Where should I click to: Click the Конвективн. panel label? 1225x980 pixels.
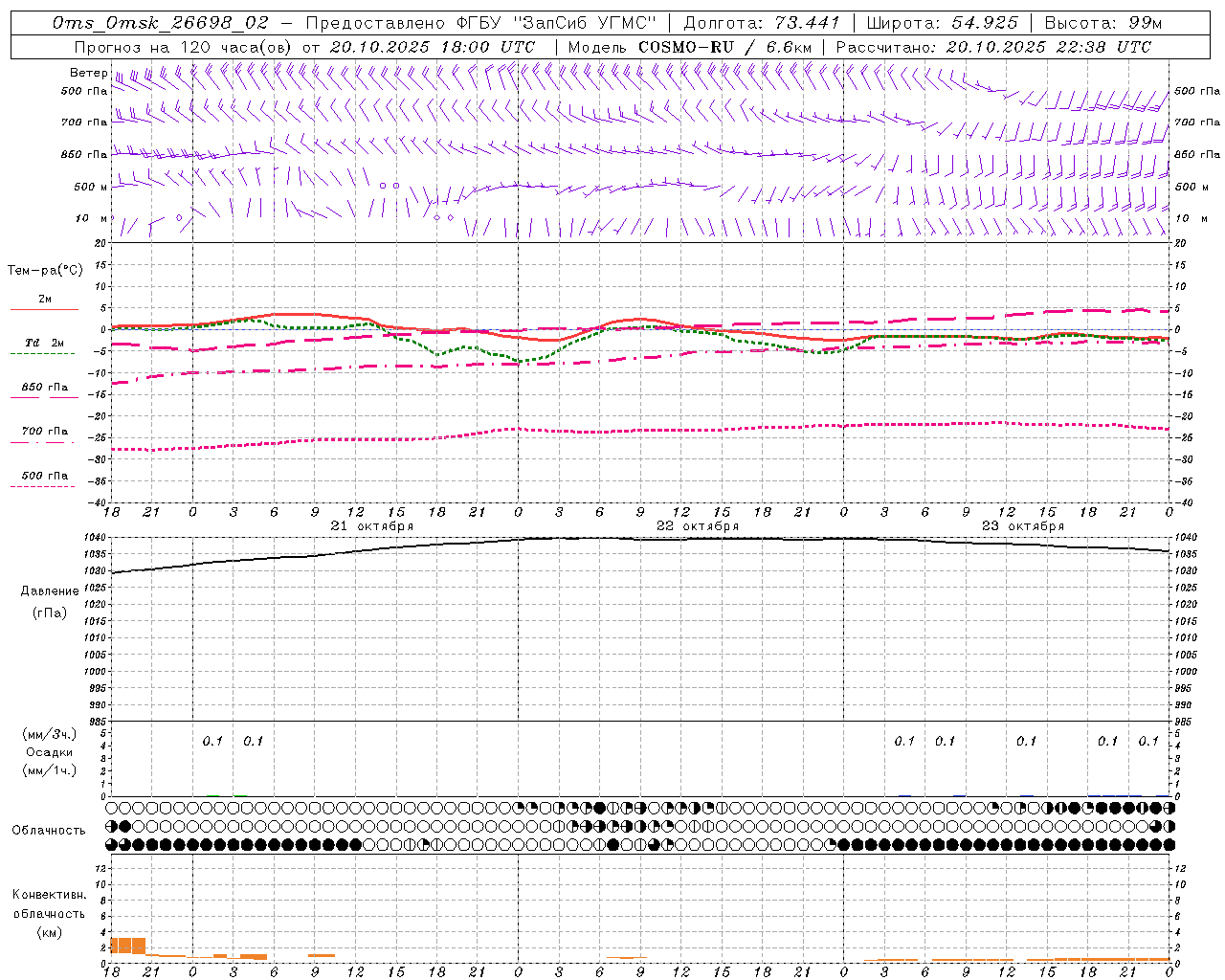click(x=49, y=895)
